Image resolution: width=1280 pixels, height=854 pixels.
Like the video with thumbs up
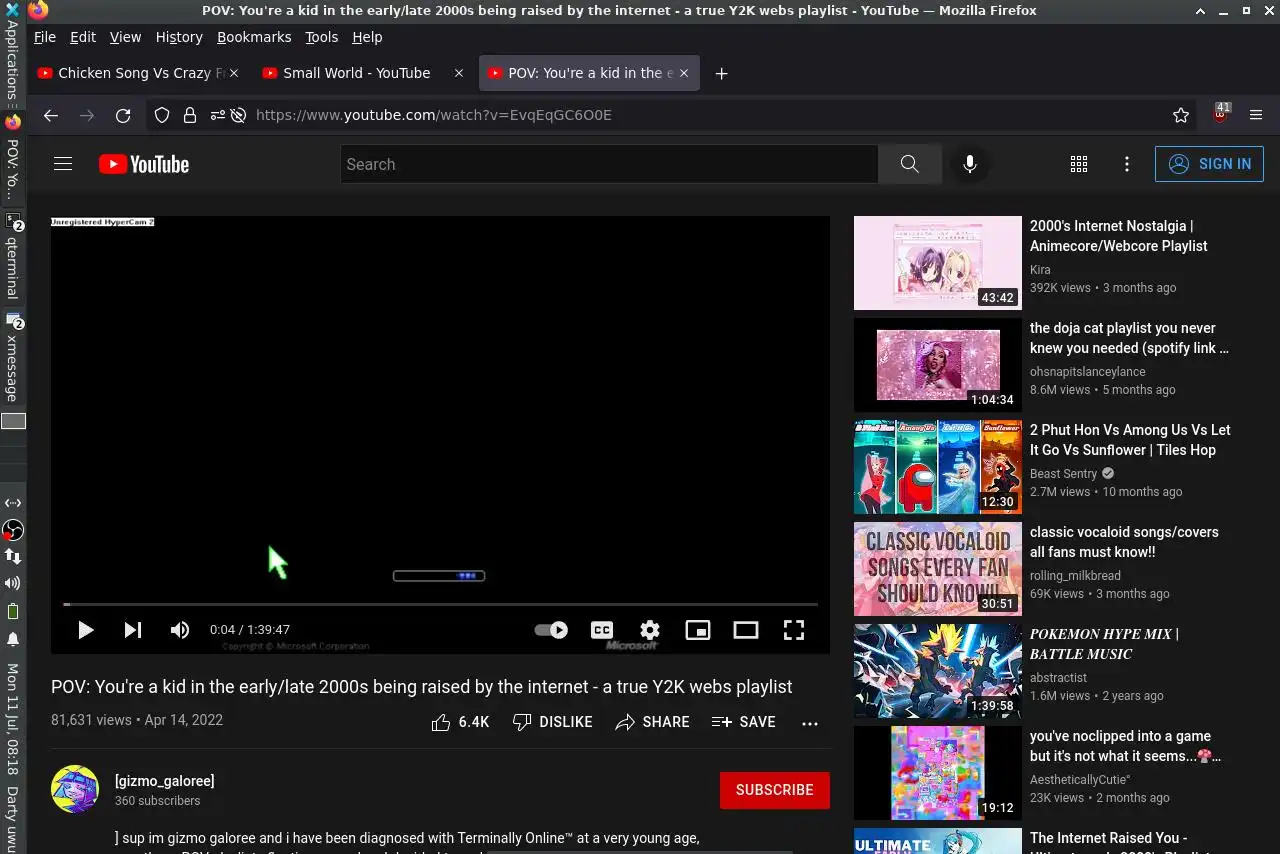tap(460, 722)
